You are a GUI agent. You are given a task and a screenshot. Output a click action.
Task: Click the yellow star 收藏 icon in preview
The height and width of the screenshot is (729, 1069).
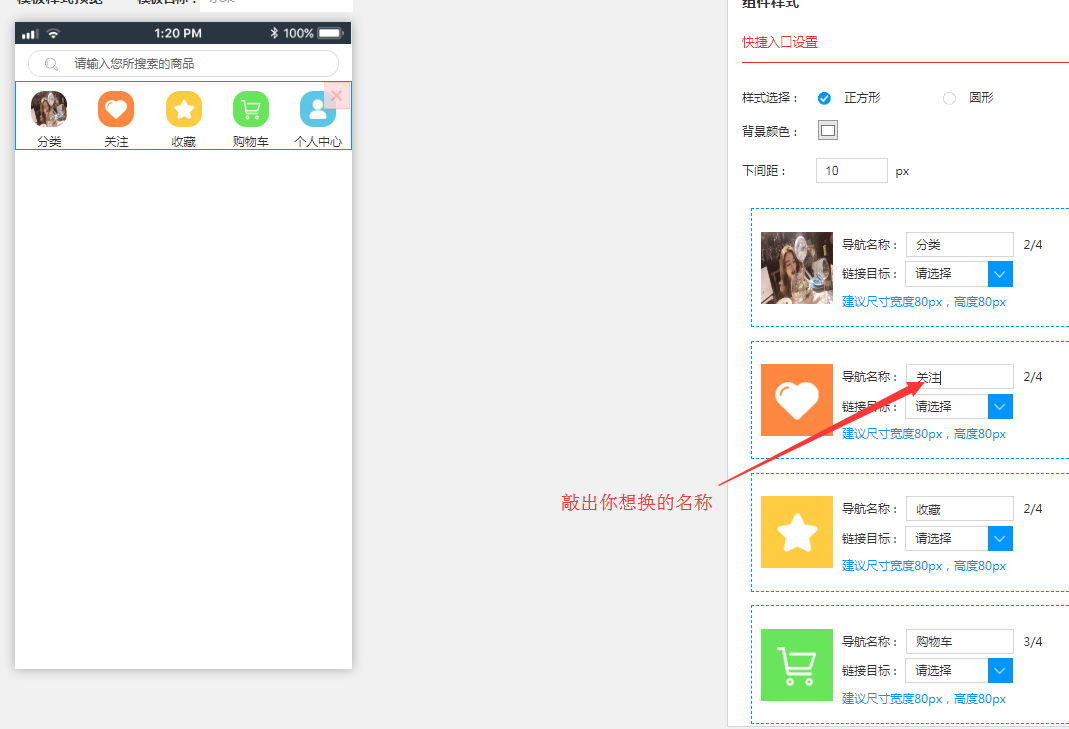(x=184, y=109)
